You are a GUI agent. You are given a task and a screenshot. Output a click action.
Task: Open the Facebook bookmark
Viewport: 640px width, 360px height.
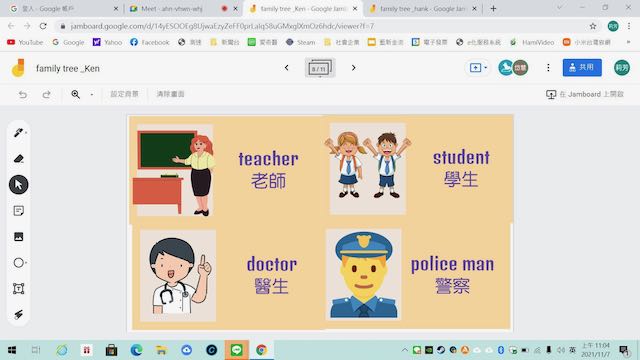click(149, 42)
